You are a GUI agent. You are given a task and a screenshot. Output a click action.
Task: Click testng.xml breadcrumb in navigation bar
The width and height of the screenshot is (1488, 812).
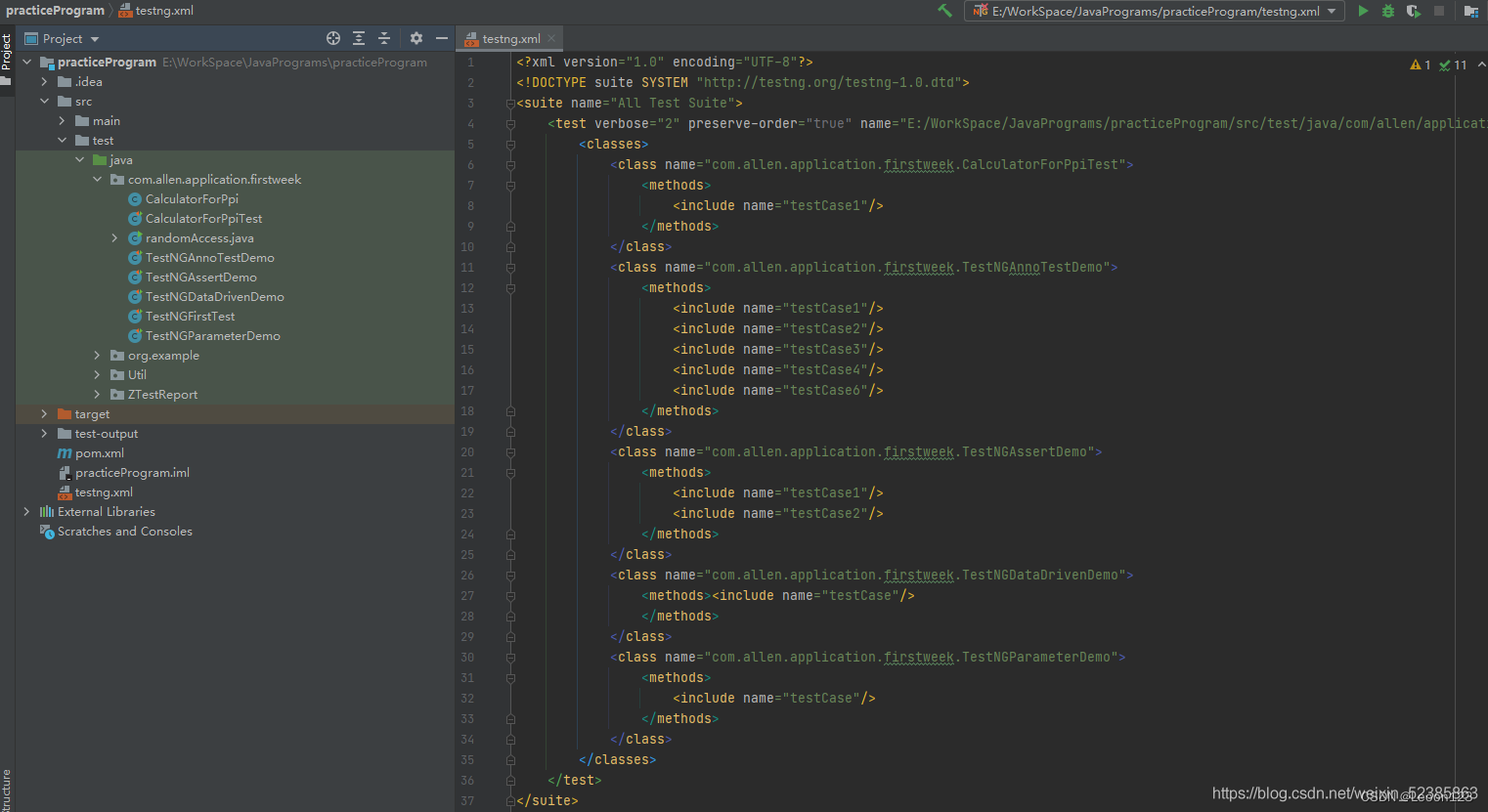point(156,11)
